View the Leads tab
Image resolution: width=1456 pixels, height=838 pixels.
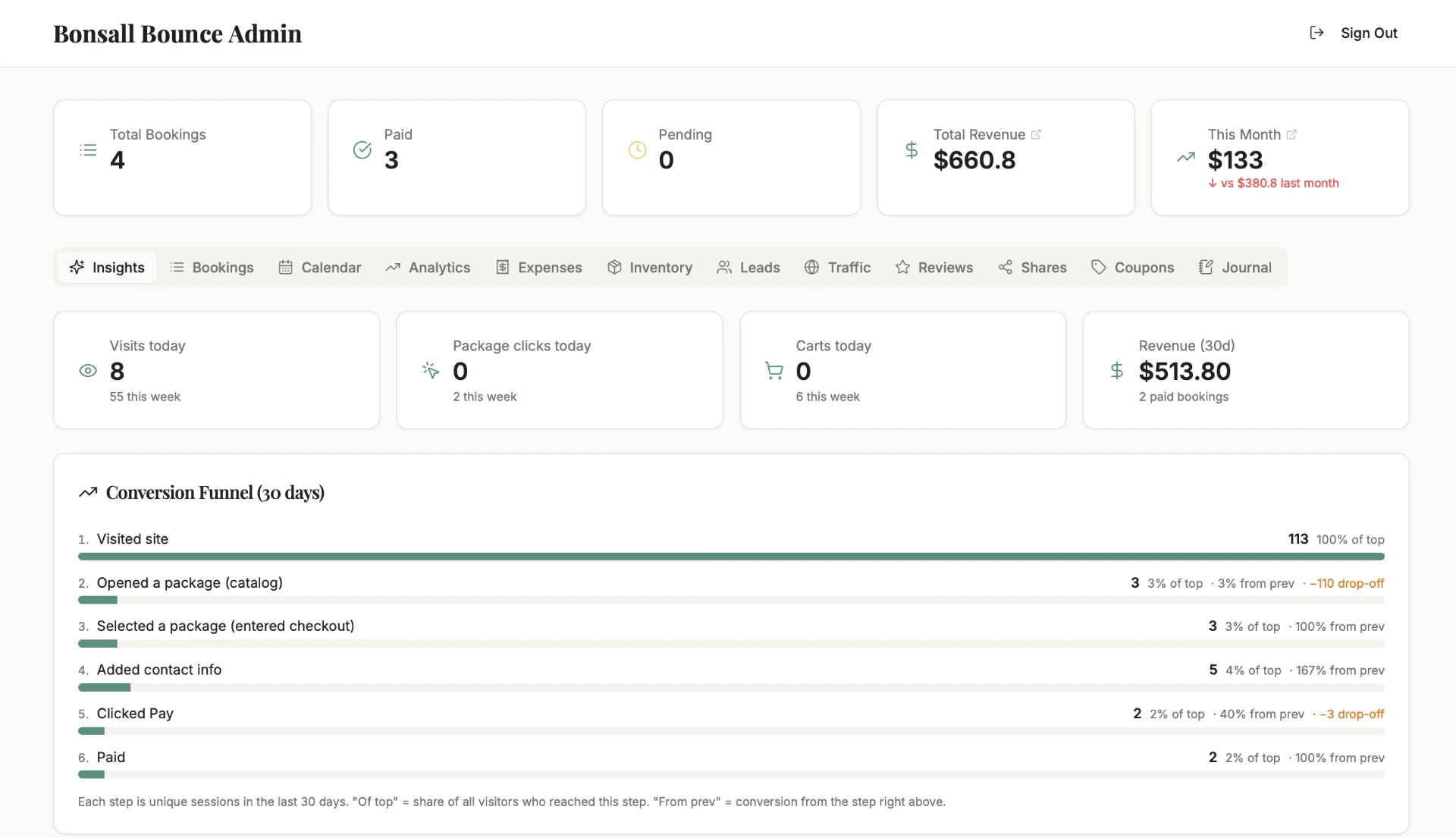pyautogui.click(x=748, y=267)
